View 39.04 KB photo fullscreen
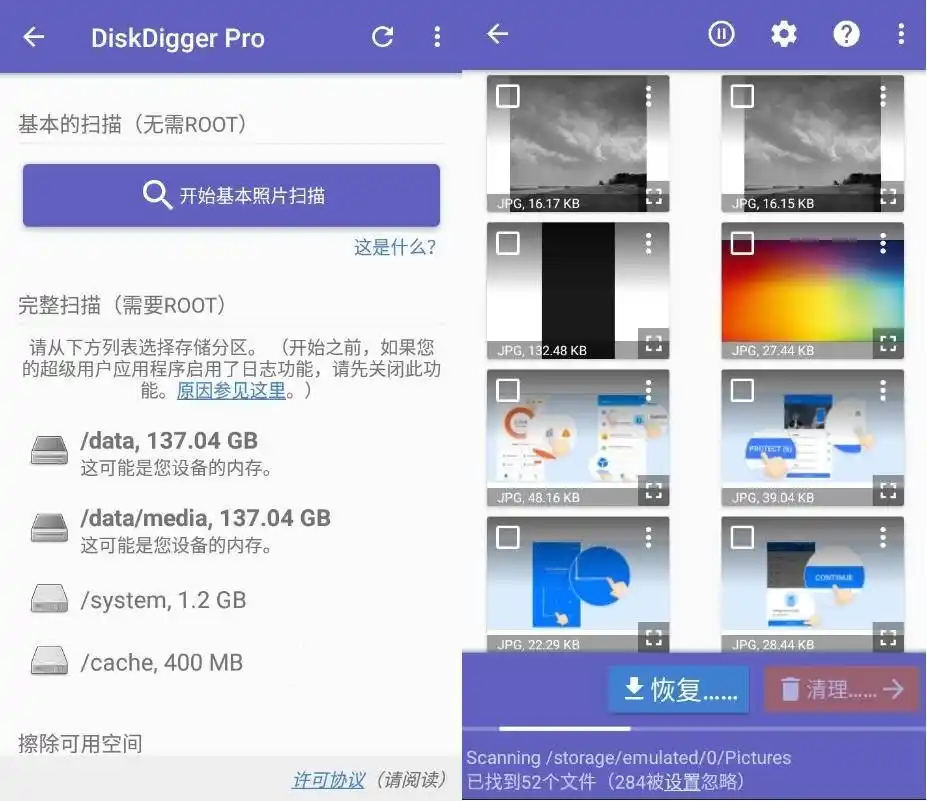 888,491
